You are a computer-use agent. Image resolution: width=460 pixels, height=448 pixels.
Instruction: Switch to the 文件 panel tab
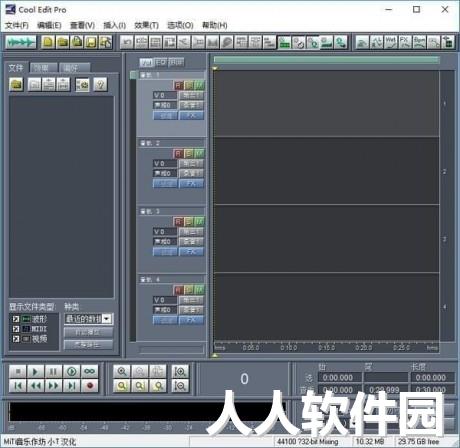pyautogui.click(x=16, y=68)
